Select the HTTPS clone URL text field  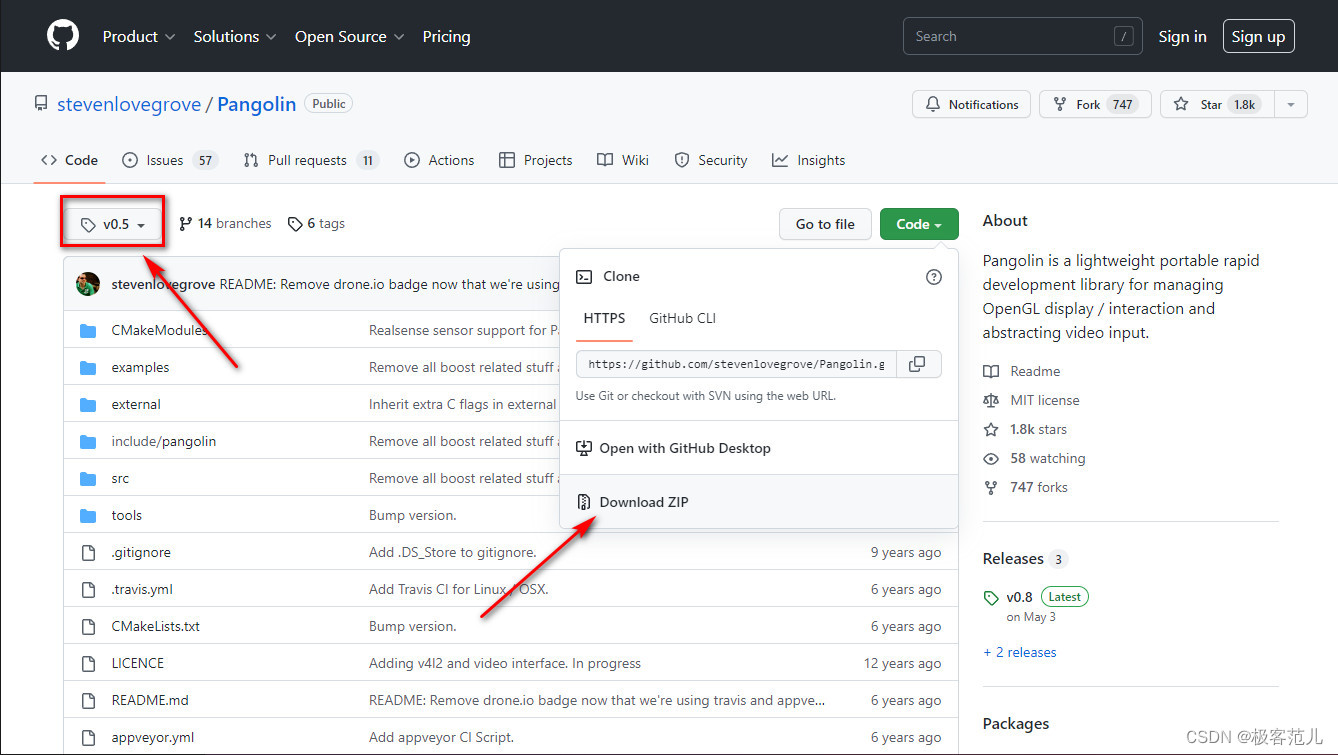pos(736,364)
